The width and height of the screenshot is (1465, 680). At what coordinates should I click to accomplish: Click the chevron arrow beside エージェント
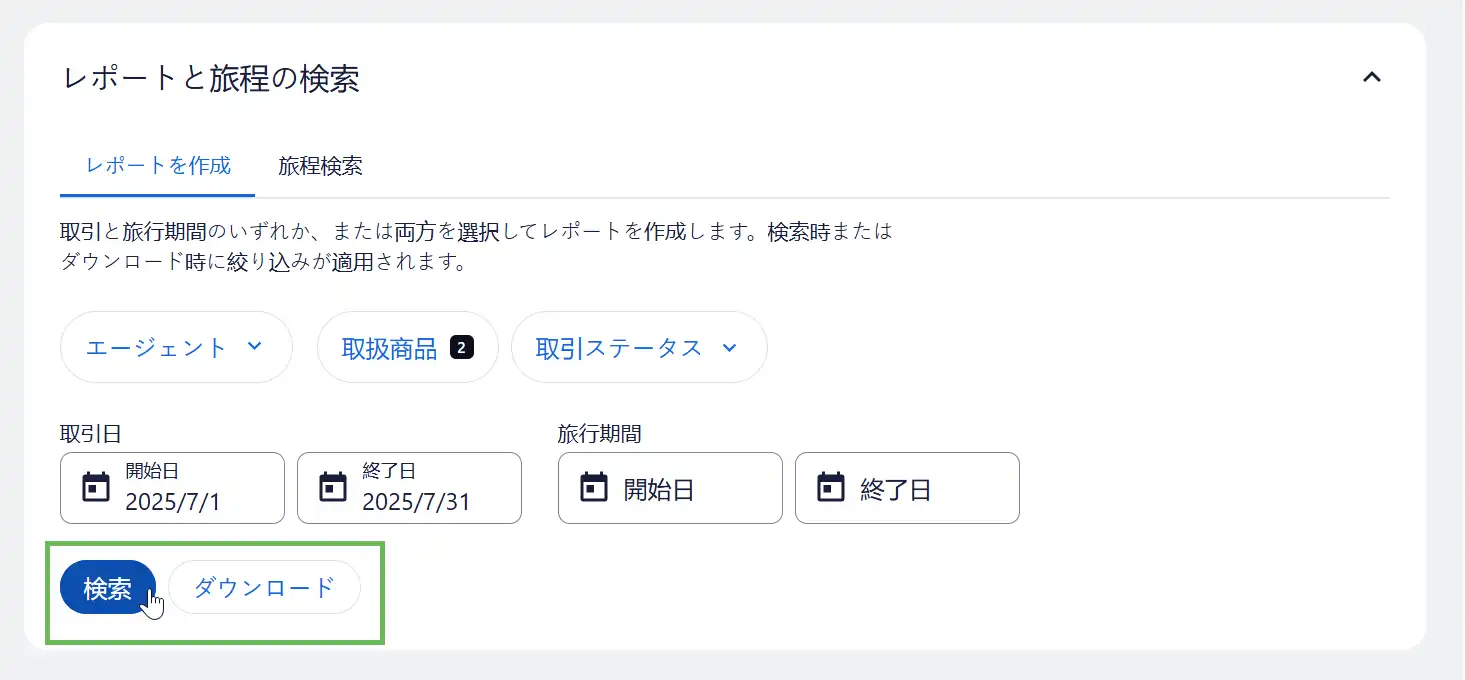(254, 346)
